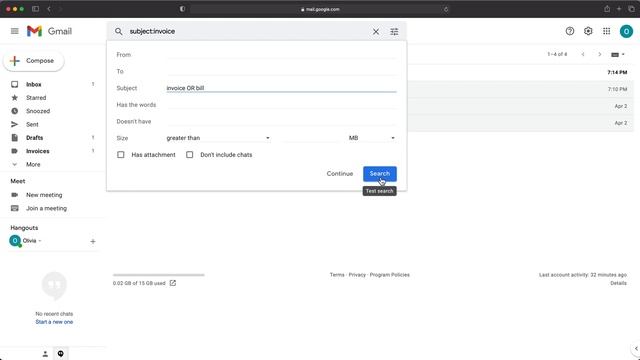Image resolution: width=640 pixels, height=360 pixels.
Task: Switch to Hangouts conversations bubble icon
Action: tap(60, 354)
